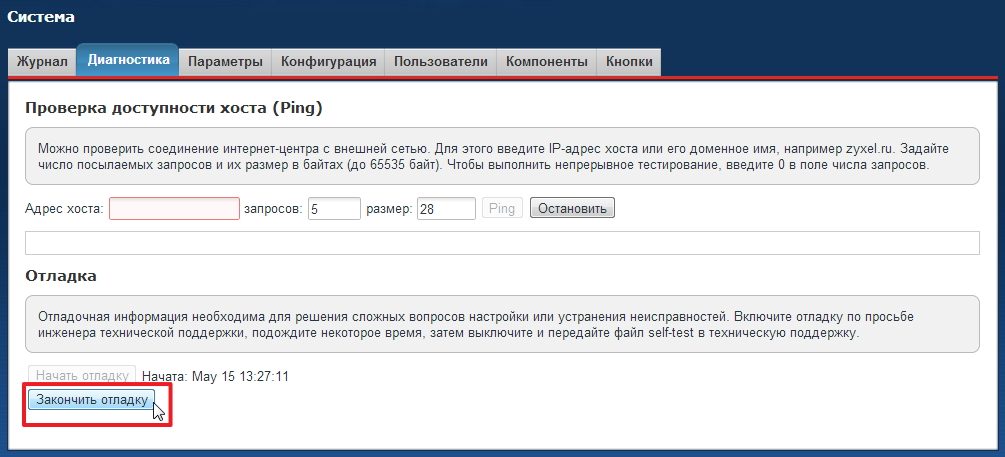The image size is (1005, 457).
Task: Click the Отладка section heading
Action: point(61,275)
